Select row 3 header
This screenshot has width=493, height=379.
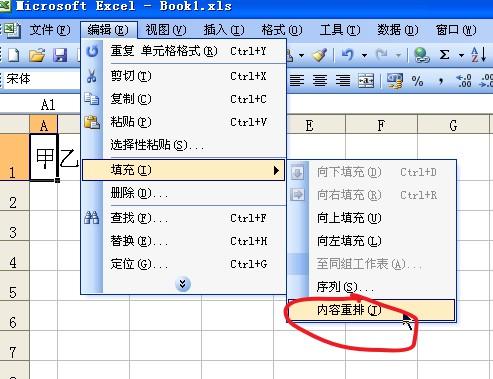point(14,226)
